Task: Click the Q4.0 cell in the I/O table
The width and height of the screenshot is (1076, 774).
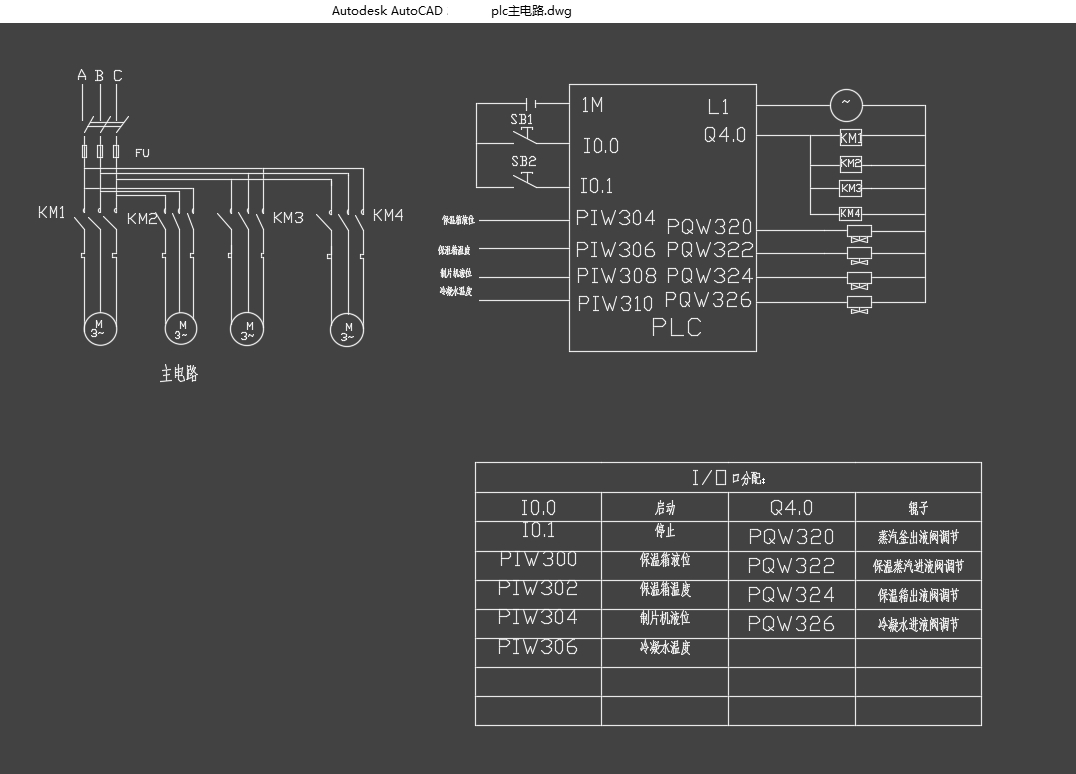Action: click(x=791, y=508)
